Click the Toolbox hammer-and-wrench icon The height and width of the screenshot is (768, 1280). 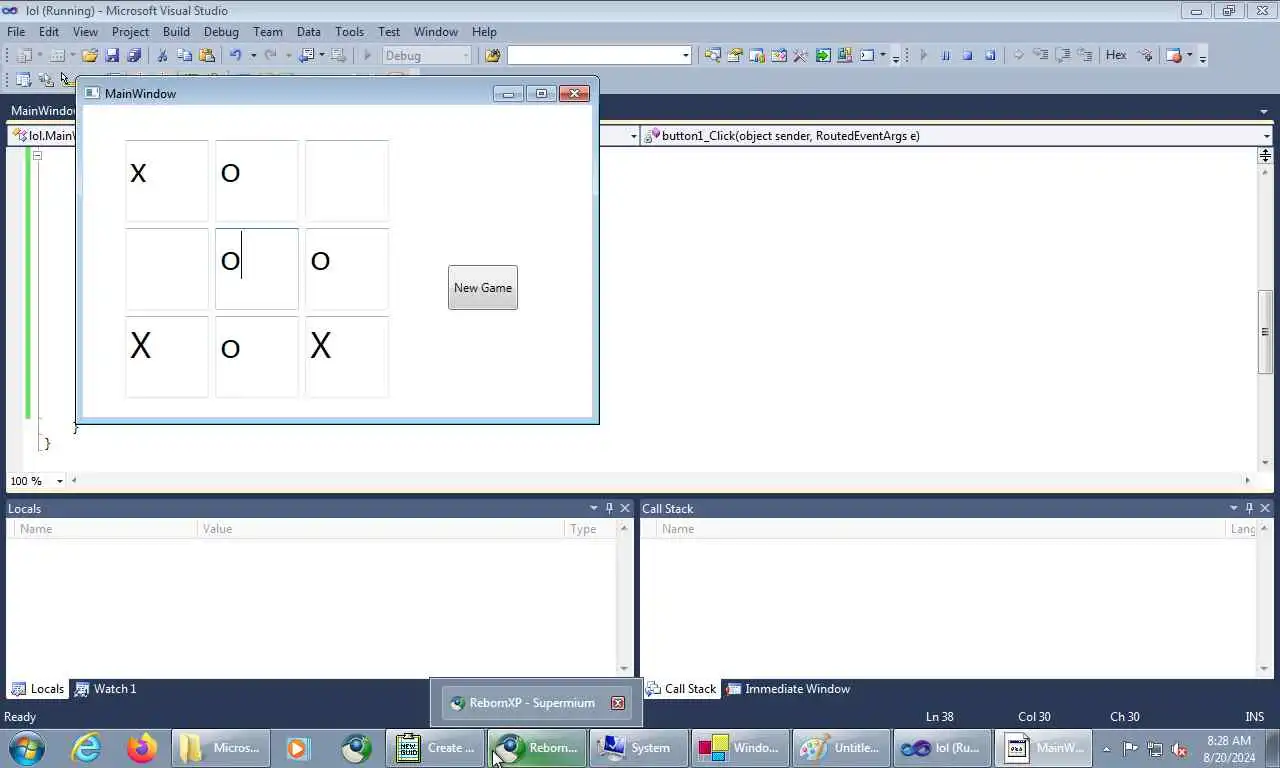pyautogui.click(x=800, y=56)
